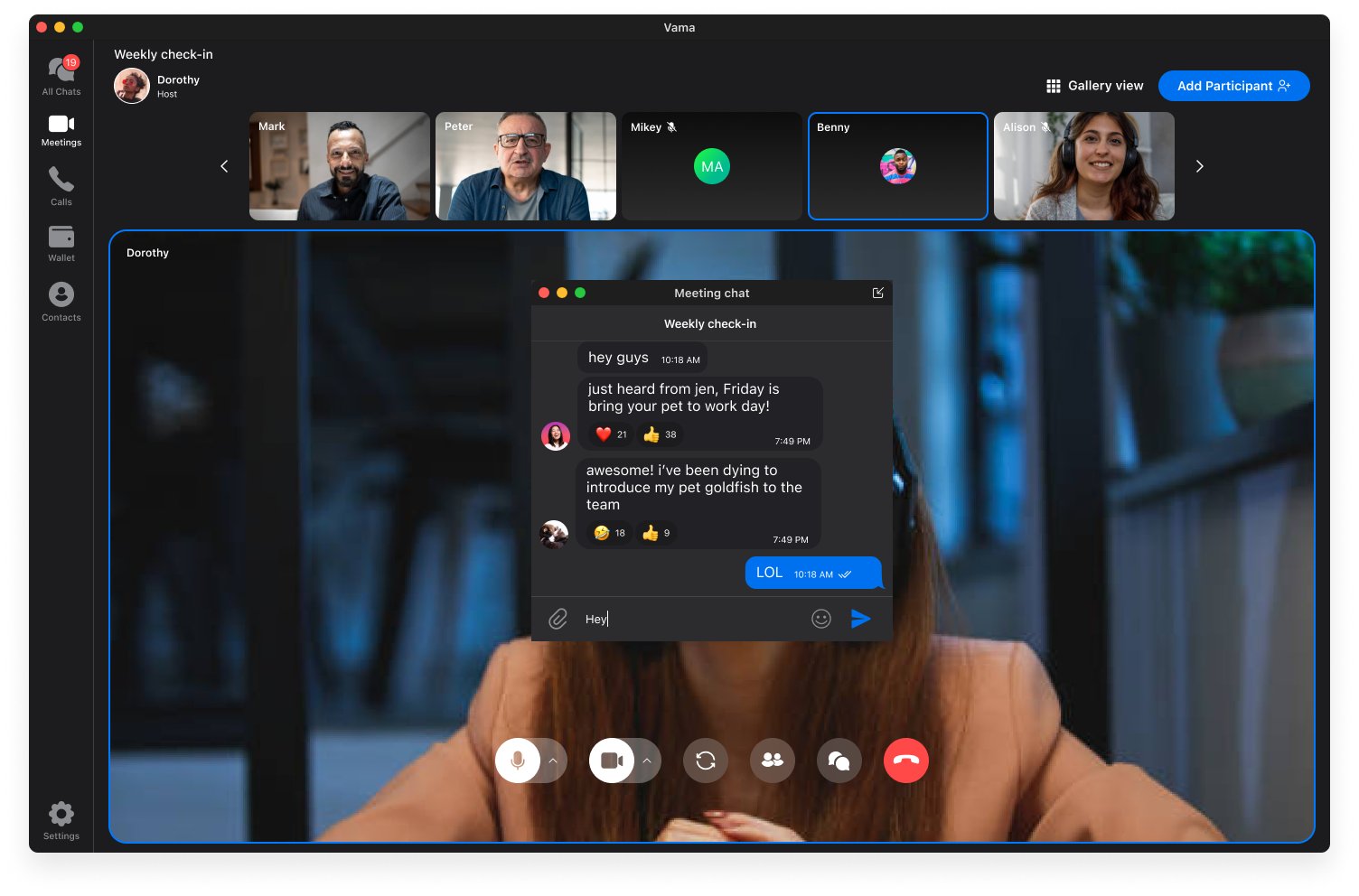Close the Meeting chat window

click(x=544, y=293)
